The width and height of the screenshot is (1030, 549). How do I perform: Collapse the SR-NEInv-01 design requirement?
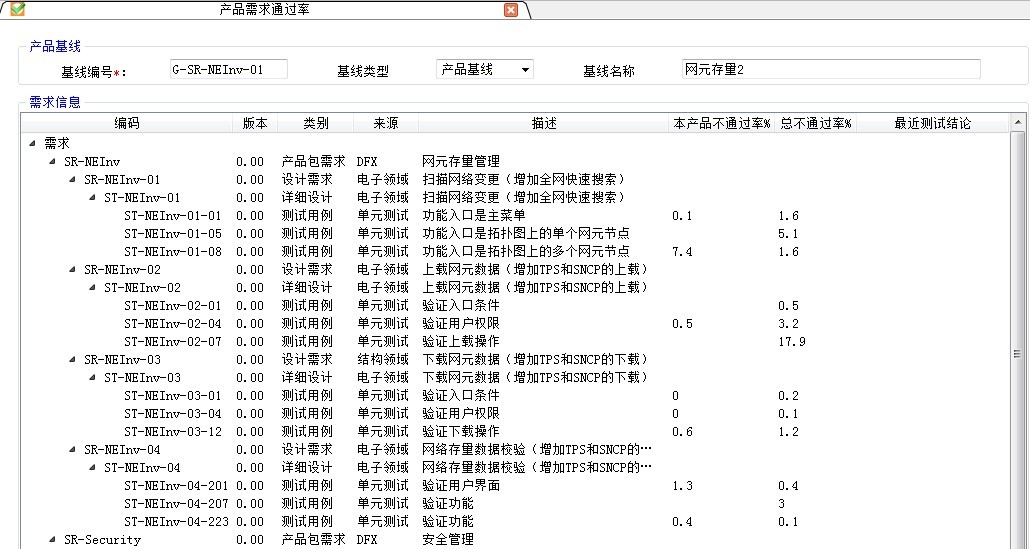point(73,179)
